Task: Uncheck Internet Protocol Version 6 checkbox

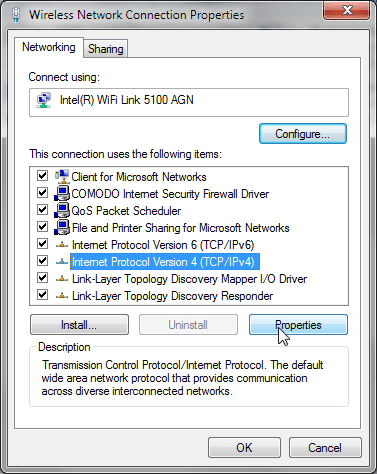Action: (42, 244)
